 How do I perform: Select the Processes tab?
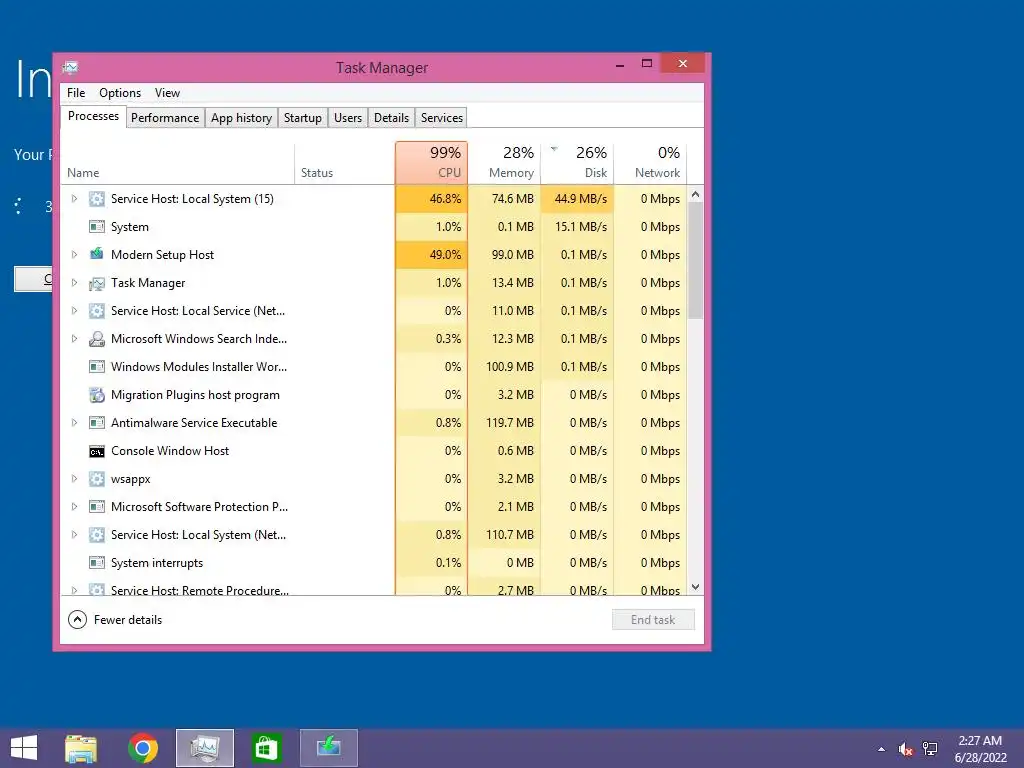(93, 116)
